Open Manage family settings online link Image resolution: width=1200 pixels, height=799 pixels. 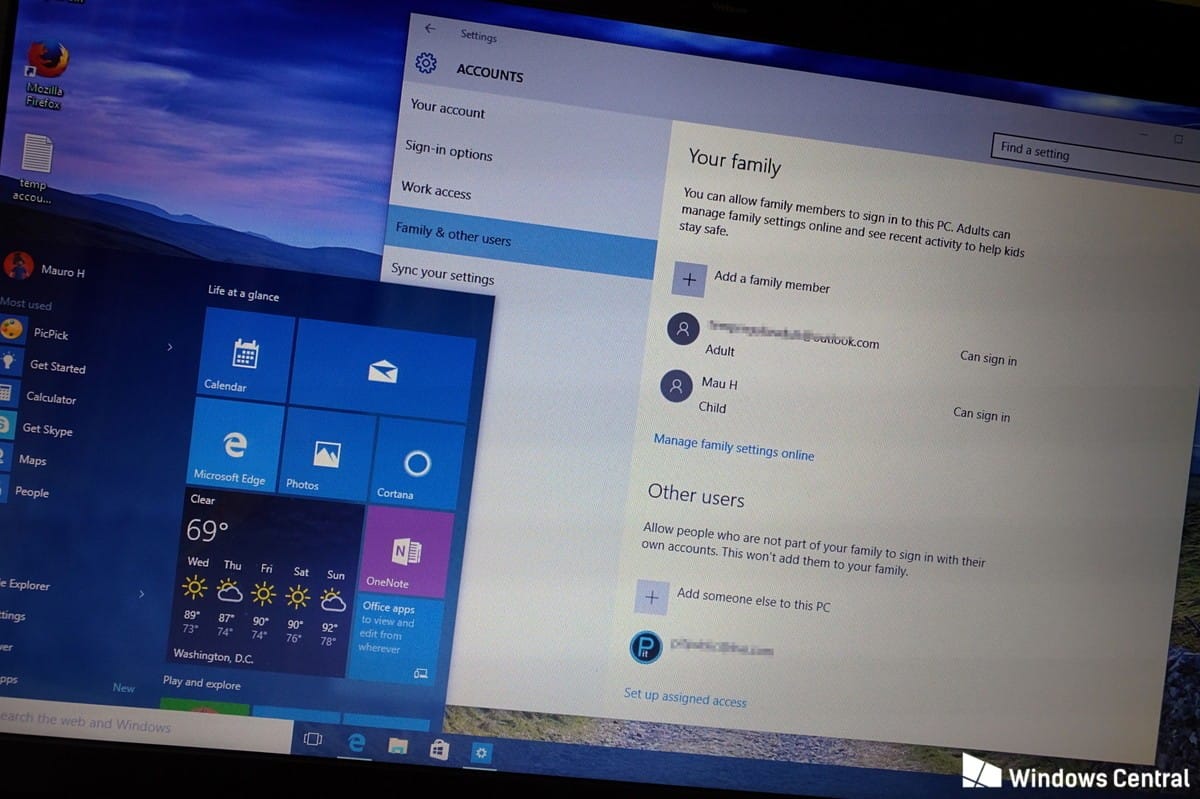pyautogui.click(x=734, y=447)
